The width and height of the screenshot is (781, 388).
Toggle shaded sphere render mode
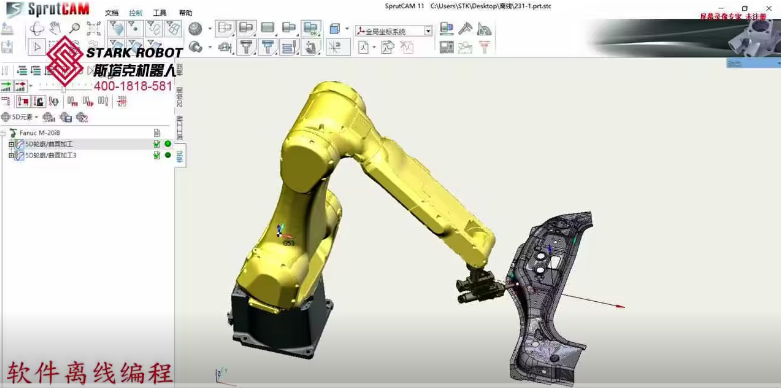(x=195, y=29)
